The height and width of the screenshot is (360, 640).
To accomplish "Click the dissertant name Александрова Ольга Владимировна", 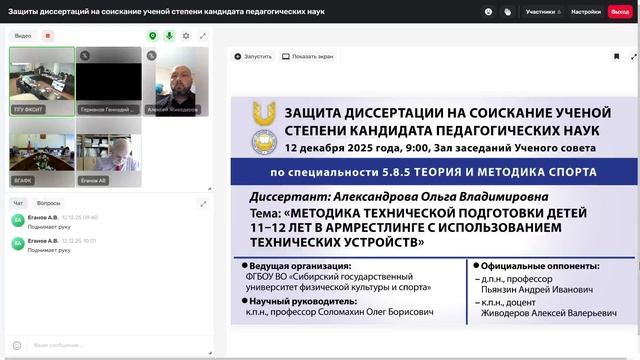I will point(441,197).
